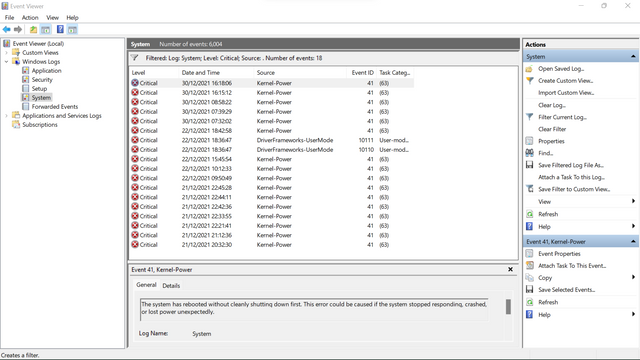Image resolution: width=640 pixels, height=360 pixels.
Task: Click the Application log icon in tree
Action: point(25,70)
